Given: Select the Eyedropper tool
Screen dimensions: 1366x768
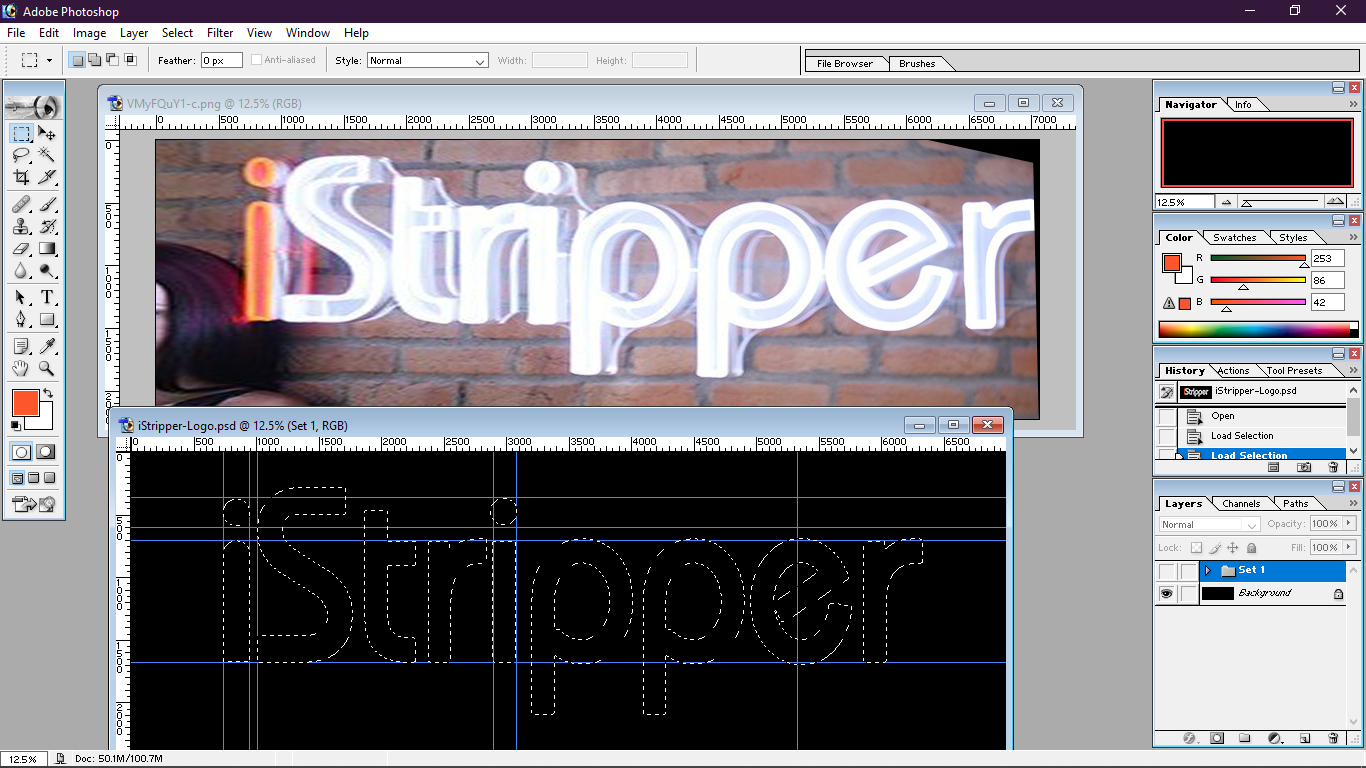Looking at the screenshot, I should [46, 346].
